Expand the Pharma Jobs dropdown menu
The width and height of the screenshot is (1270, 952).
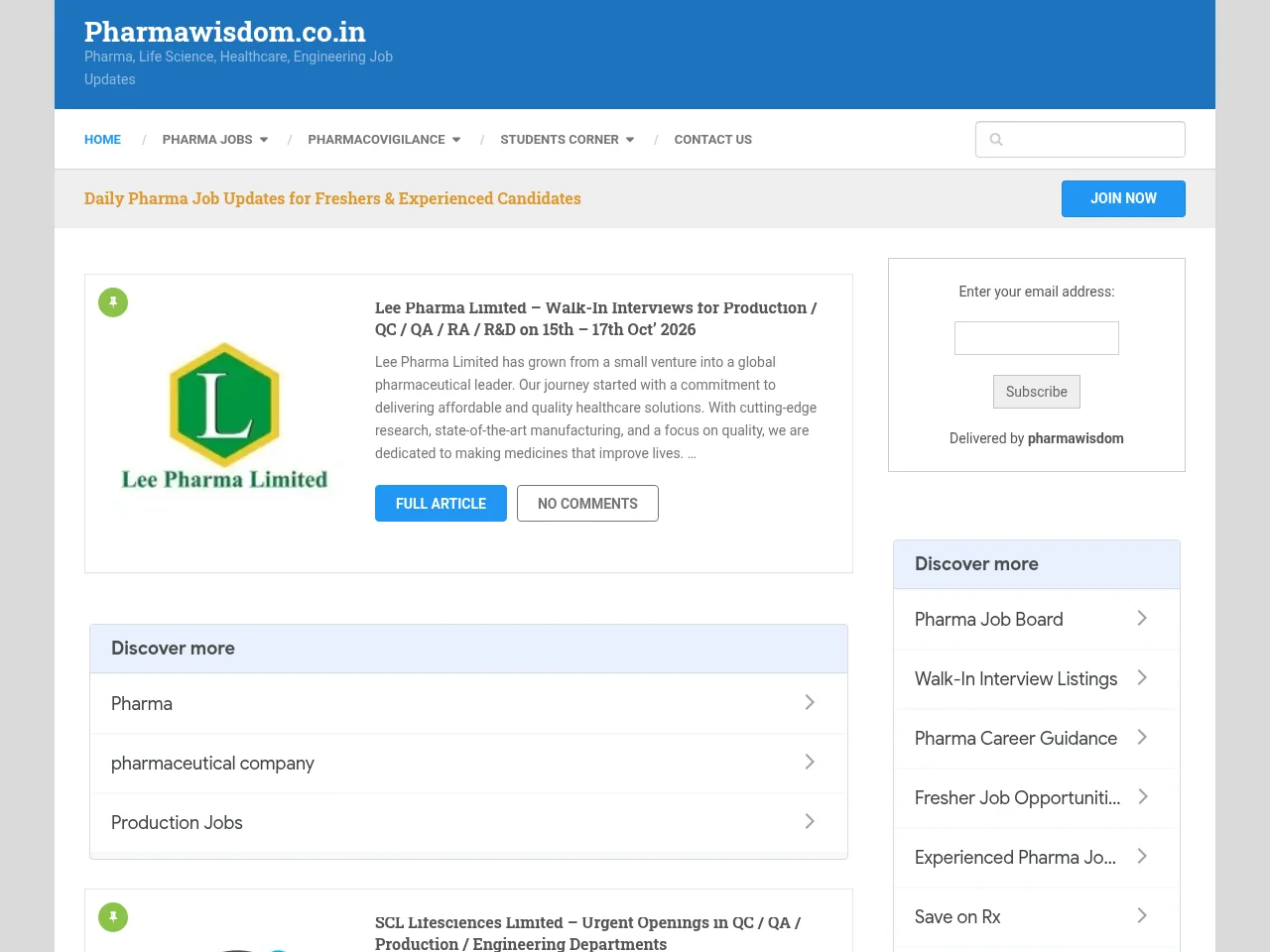(x=215, y=140)
